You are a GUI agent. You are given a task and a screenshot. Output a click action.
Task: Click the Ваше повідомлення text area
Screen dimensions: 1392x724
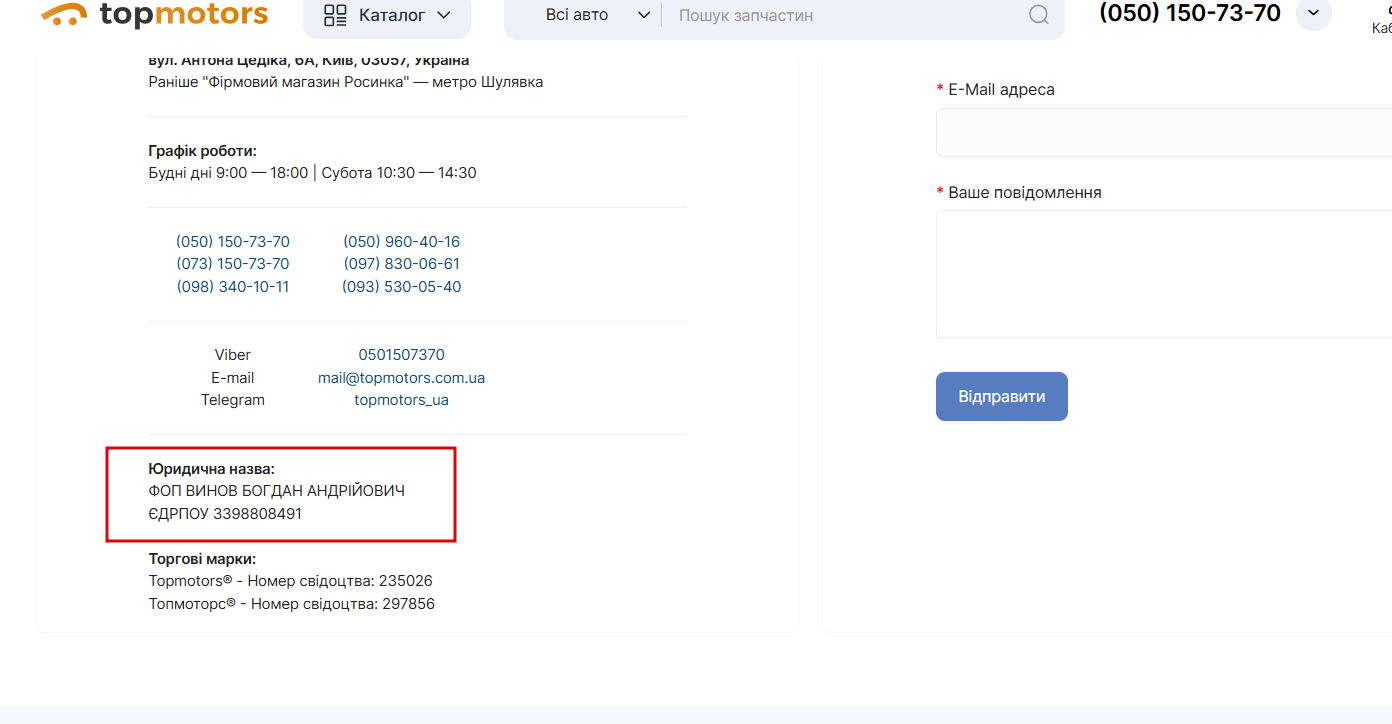pyautogui.click(x=1164, y=274)
